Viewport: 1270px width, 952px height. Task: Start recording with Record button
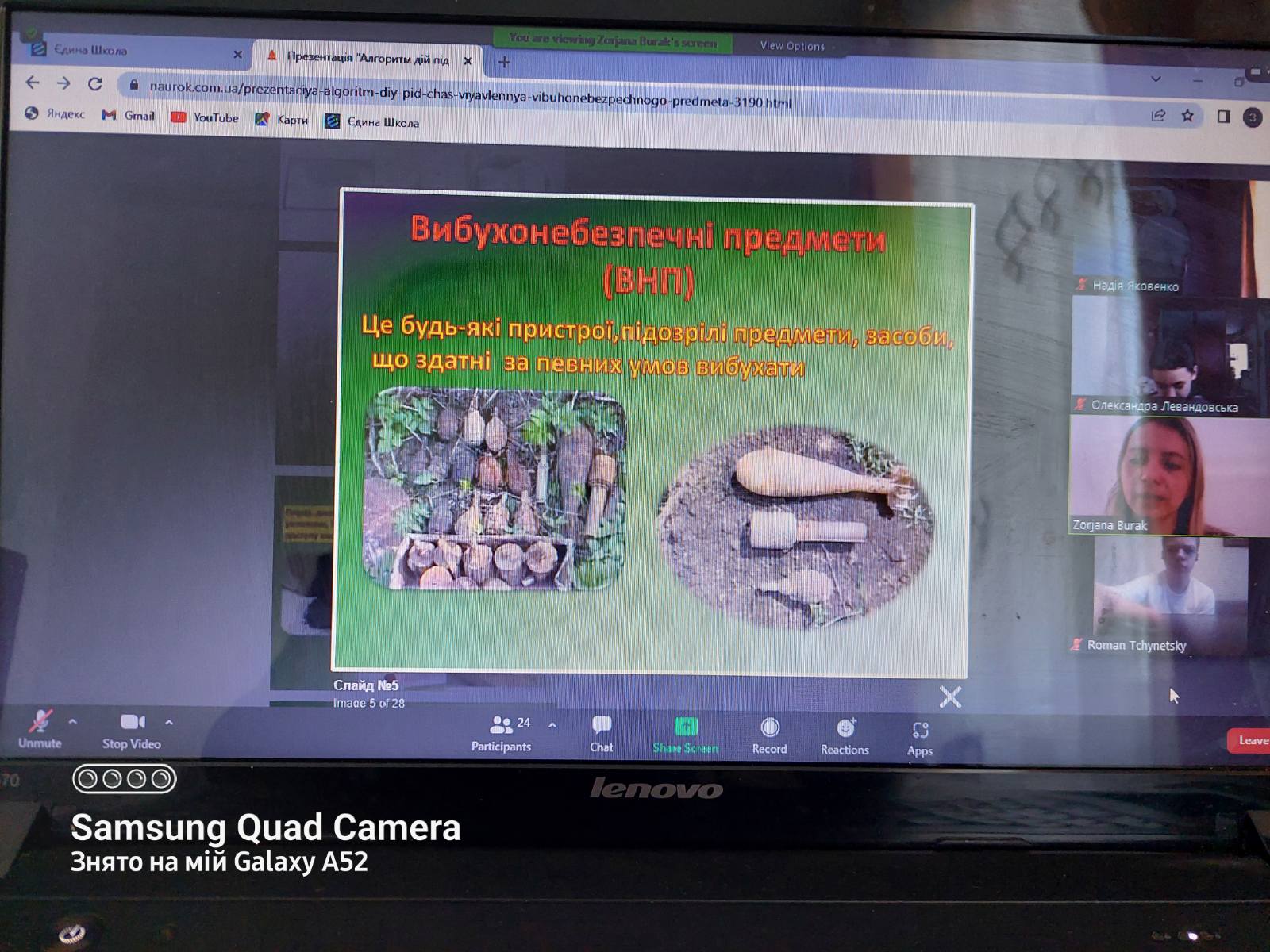(x=769, y=736)
